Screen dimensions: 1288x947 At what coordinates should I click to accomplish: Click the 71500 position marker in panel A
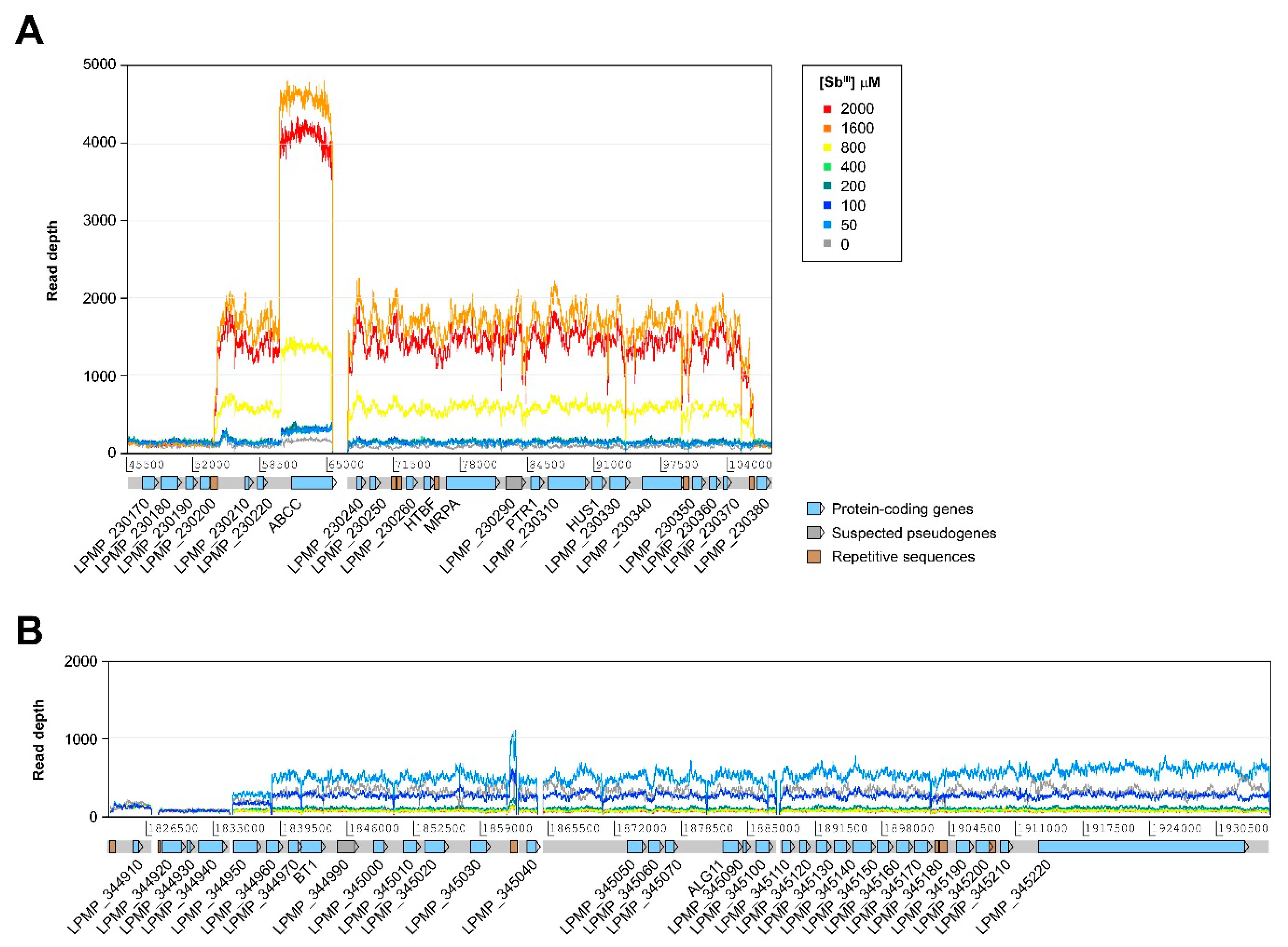coord(412,464)
